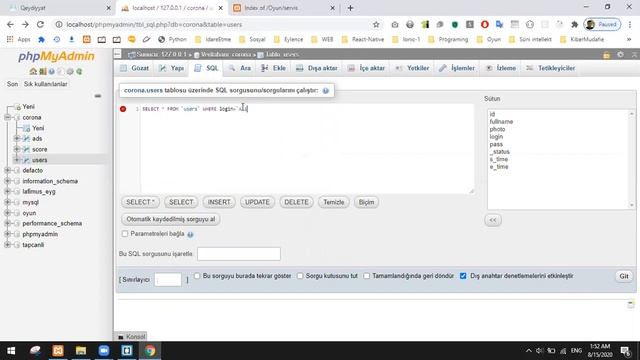Reload the browser page

[40, 24]
